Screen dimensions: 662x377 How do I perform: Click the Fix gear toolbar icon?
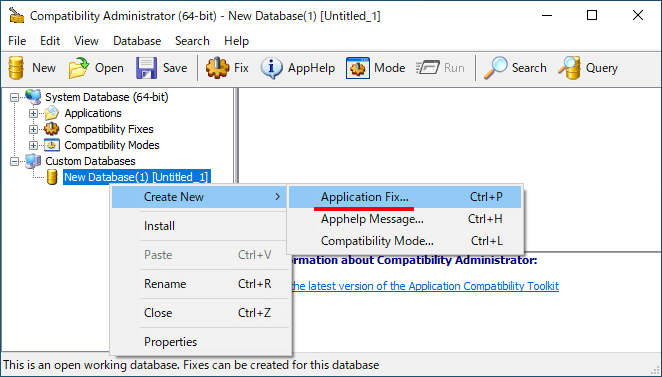point(217,68)
